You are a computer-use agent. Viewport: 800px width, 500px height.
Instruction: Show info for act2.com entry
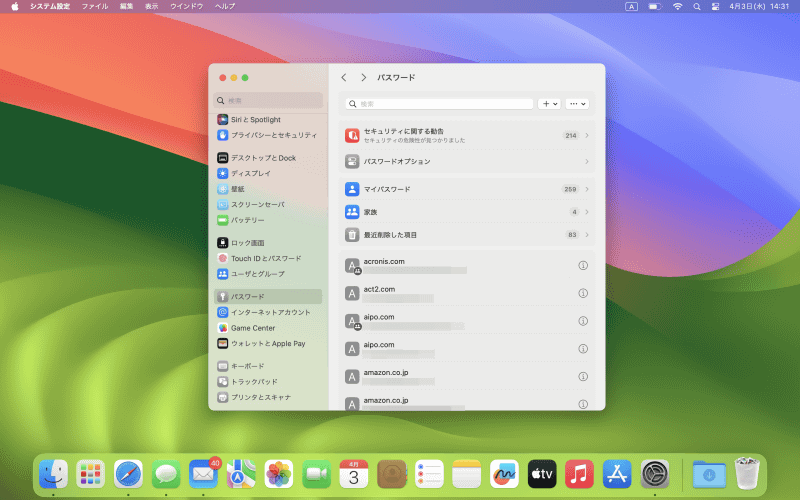[583, 293]
